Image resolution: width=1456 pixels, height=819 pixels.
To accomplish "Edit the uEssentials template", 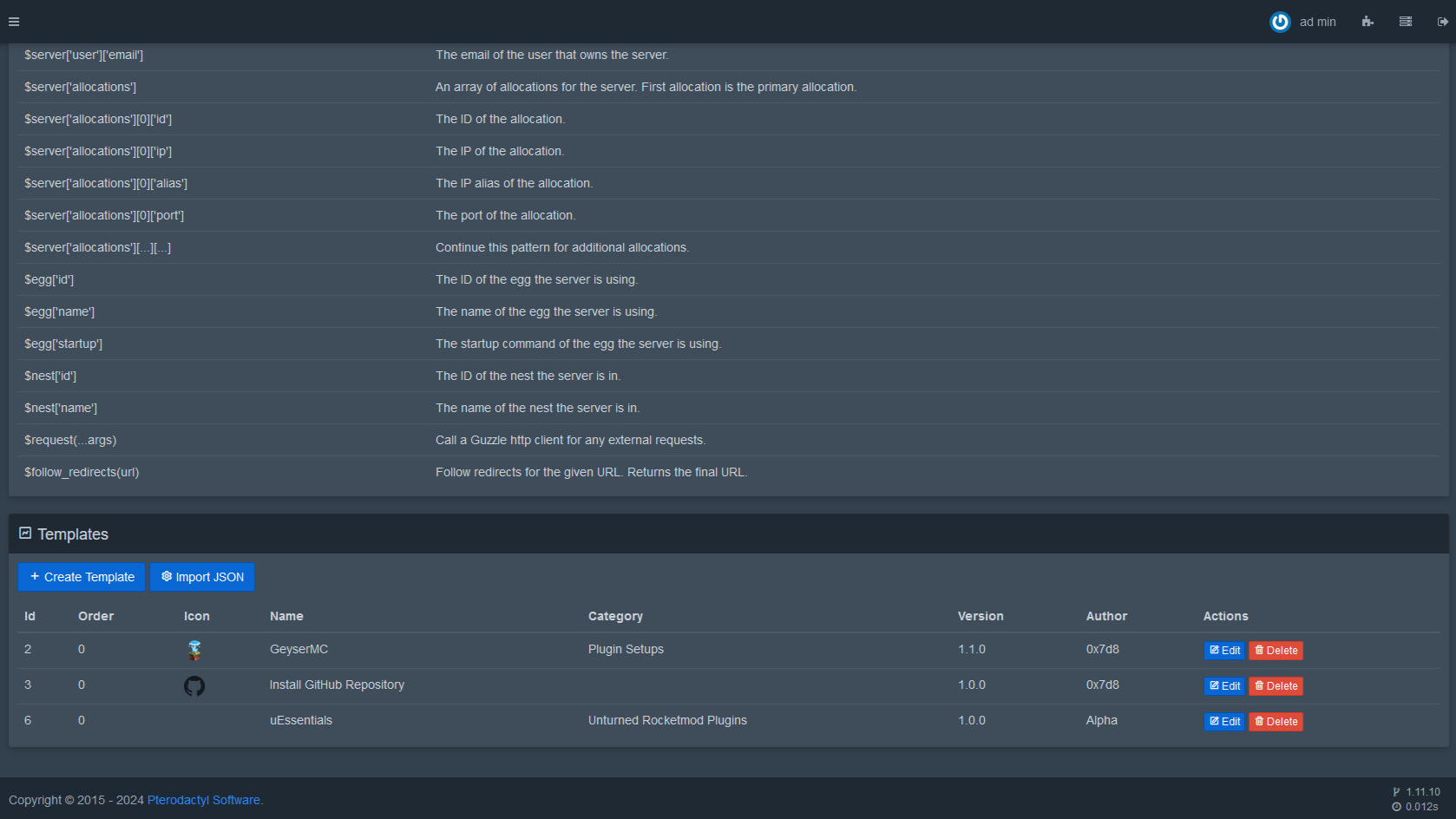I will [1224, 722].
